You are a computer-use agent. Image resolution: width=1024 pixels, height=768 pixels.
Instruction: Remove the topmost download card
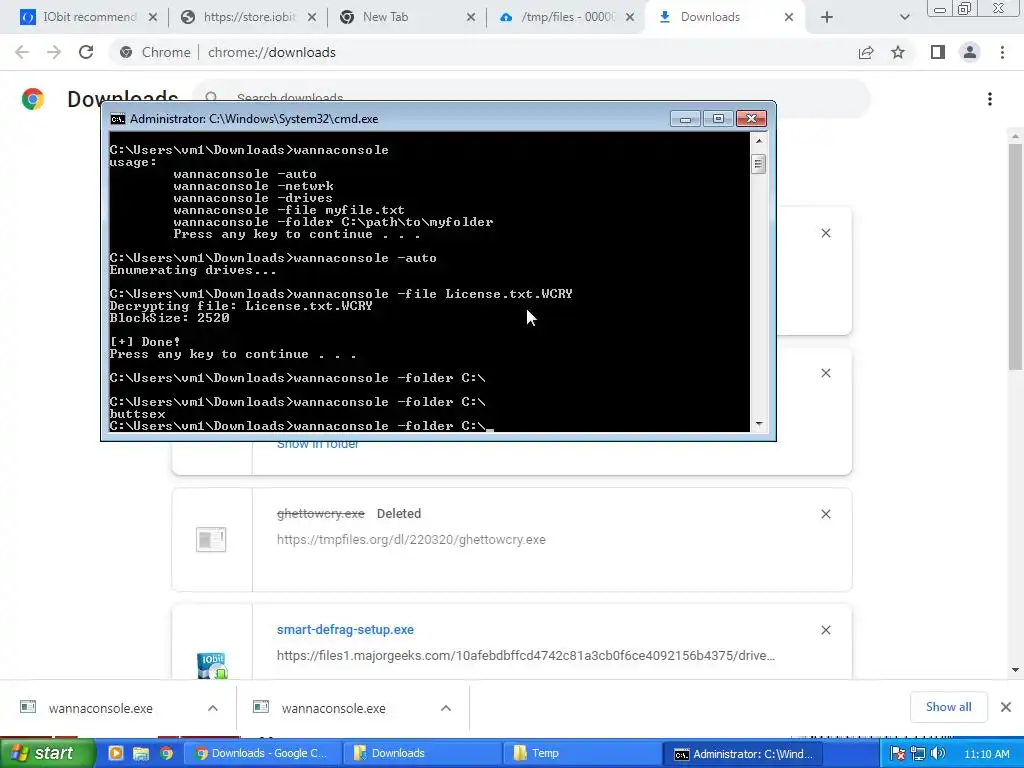(825, 233)
